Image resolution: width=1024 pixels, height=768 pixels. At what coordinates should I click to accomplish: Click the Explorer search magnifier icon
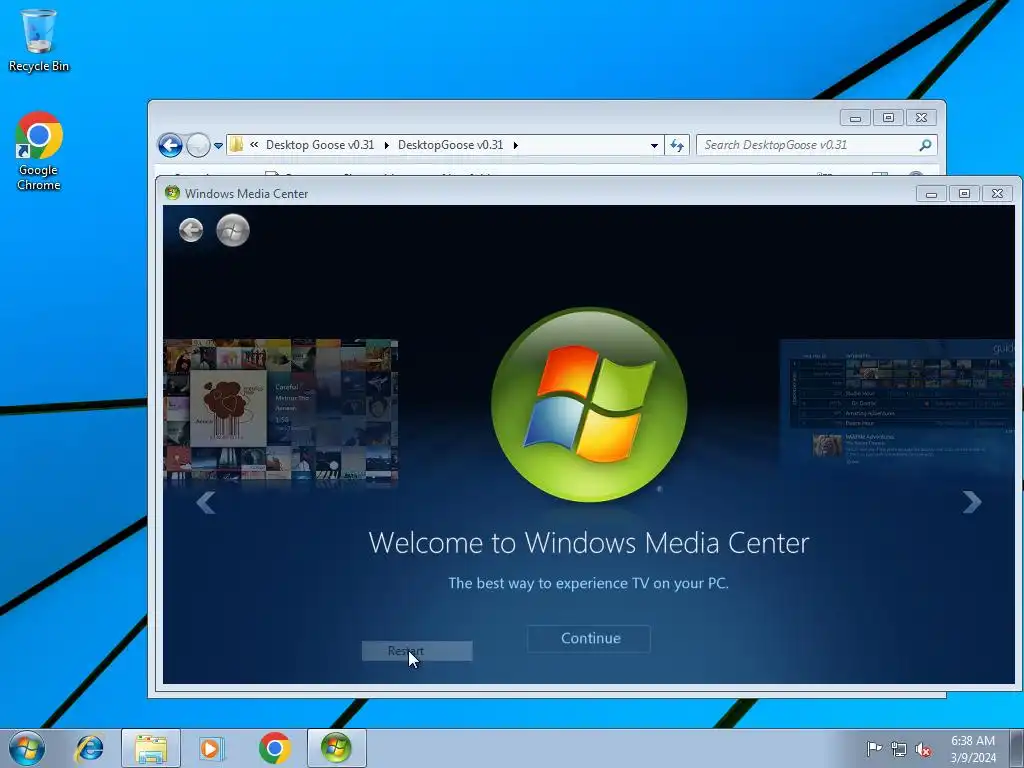[x=925, y=145]
